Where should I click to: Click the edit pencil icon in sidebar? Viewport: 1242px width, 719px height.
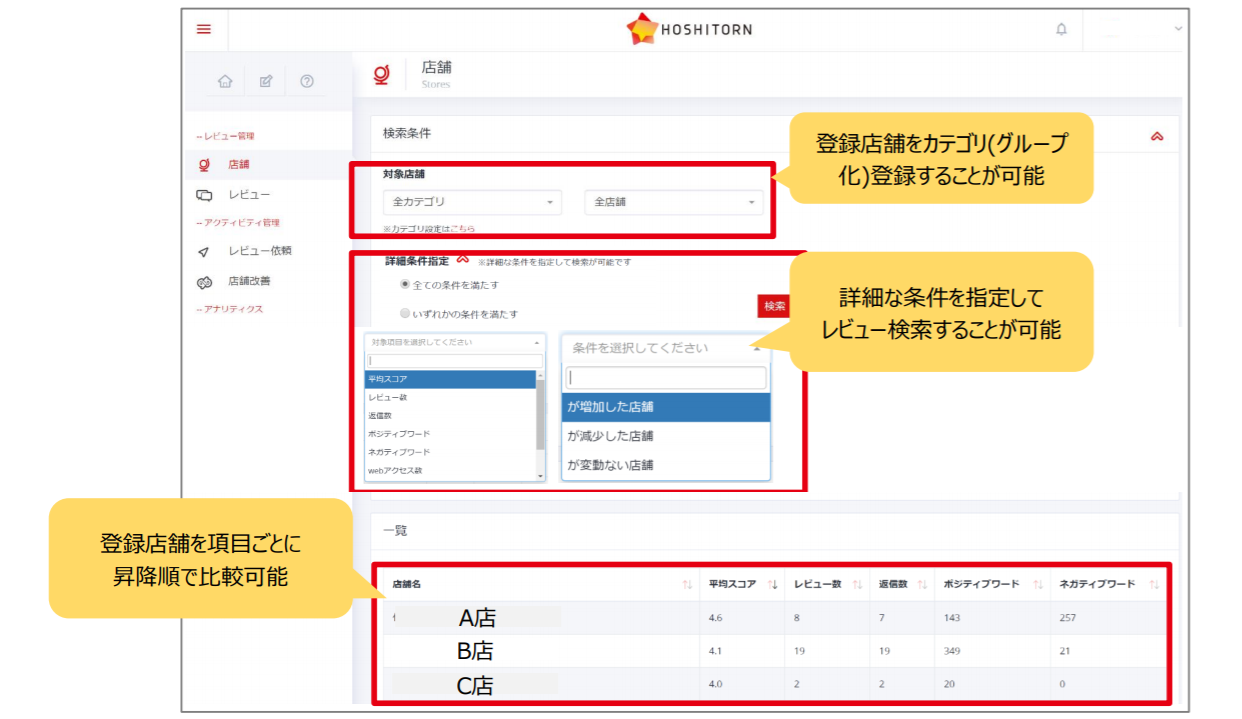click(x=266, y=81)
